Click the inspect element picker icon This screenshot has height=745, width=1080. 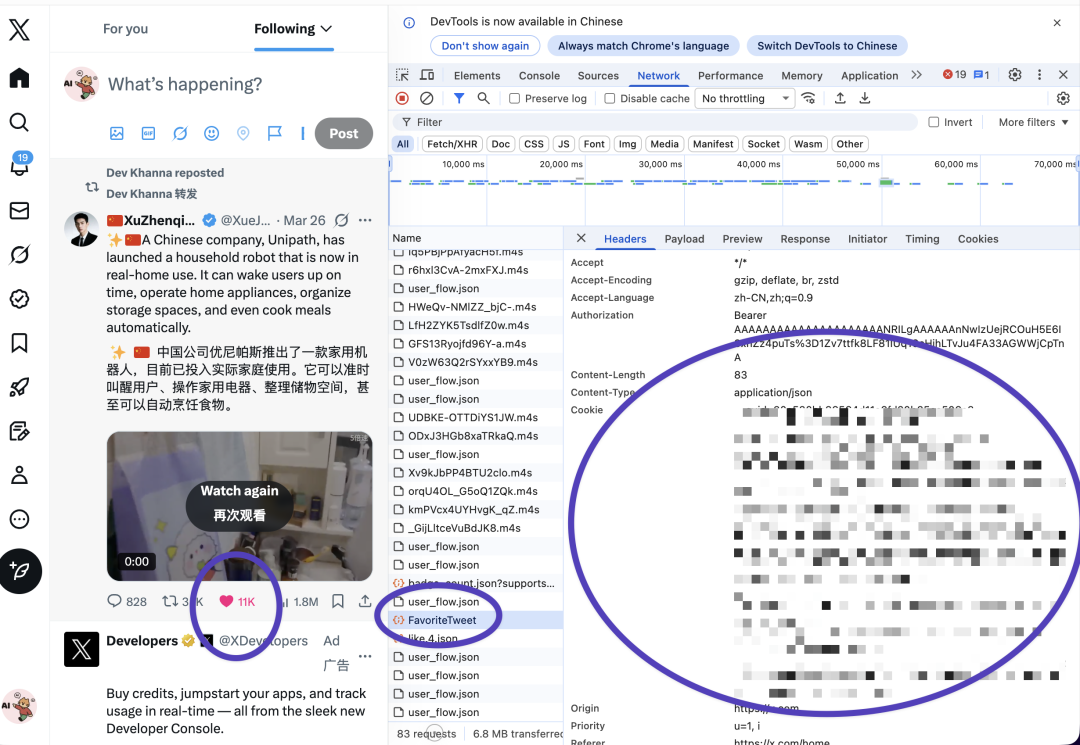[x=402, y=75]
